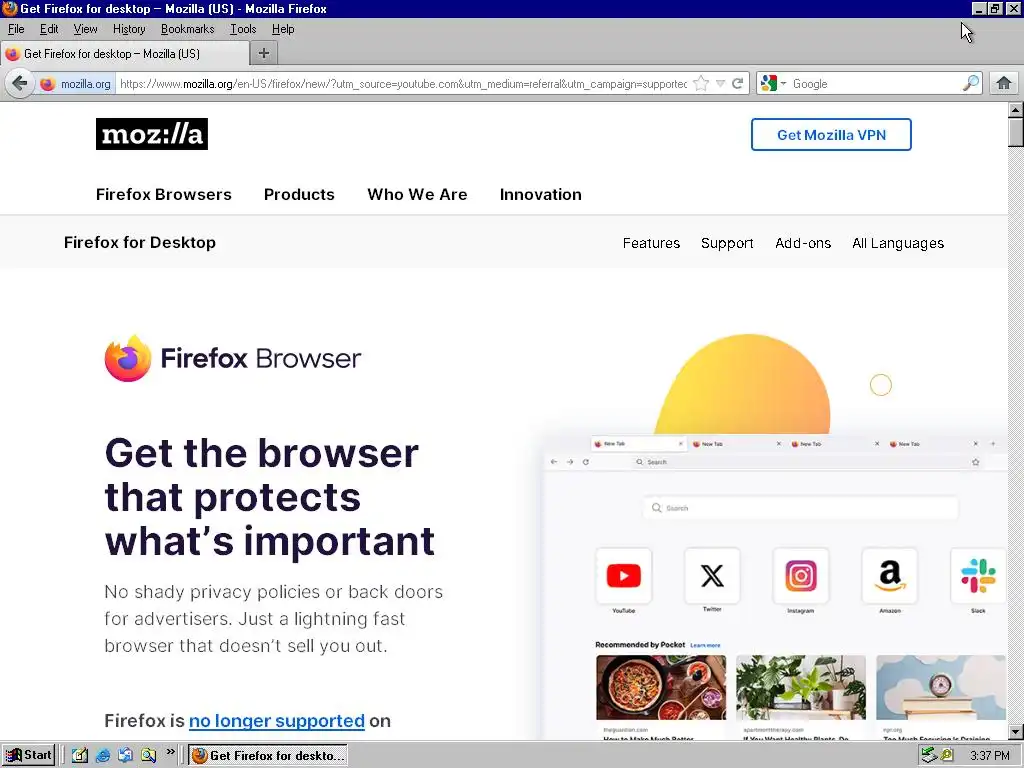Bookmark this page with the star icon

pyautogui.click(x=701, y=84)
